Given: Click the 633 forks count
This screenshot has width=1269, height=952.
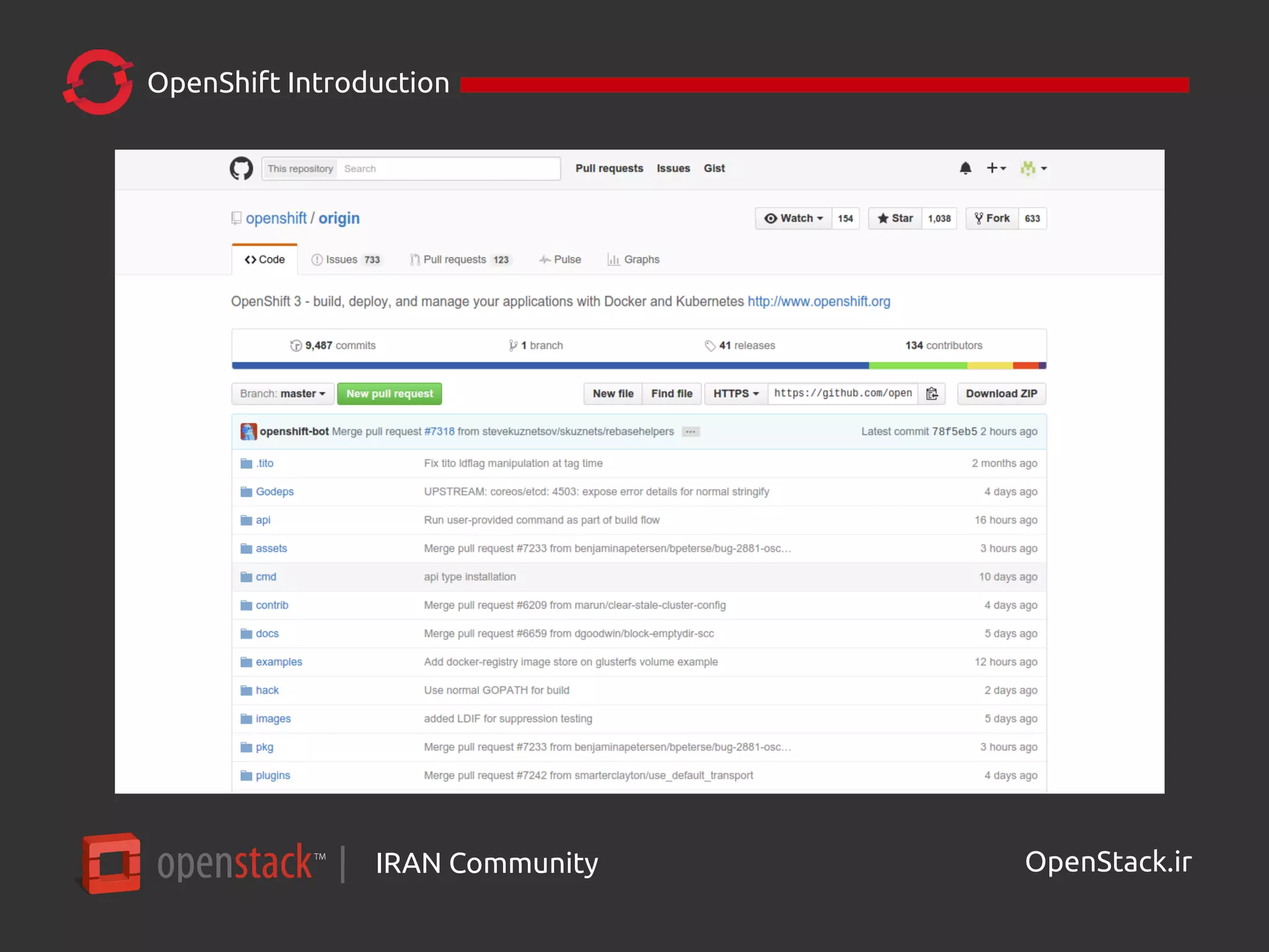Looking at the screenshot, I should pos(1032,218).
